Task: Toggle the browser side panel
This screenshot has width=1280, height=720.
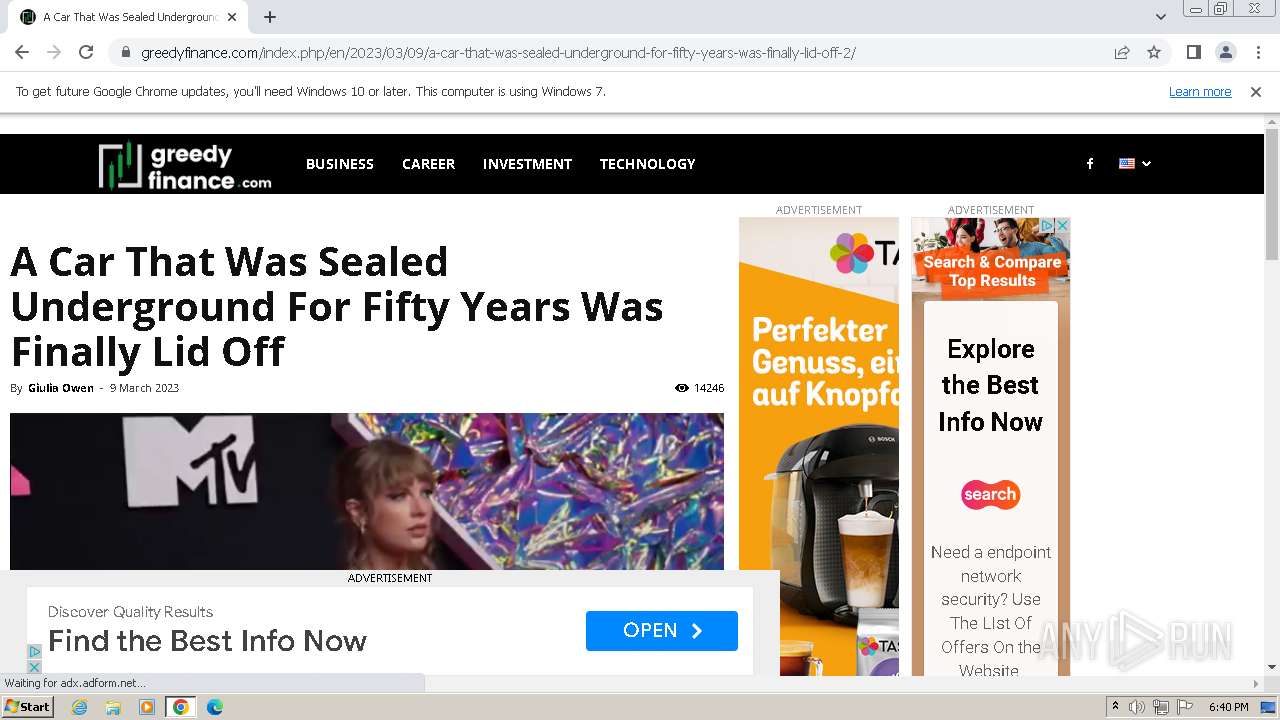Action: (x=1193, y=52)
